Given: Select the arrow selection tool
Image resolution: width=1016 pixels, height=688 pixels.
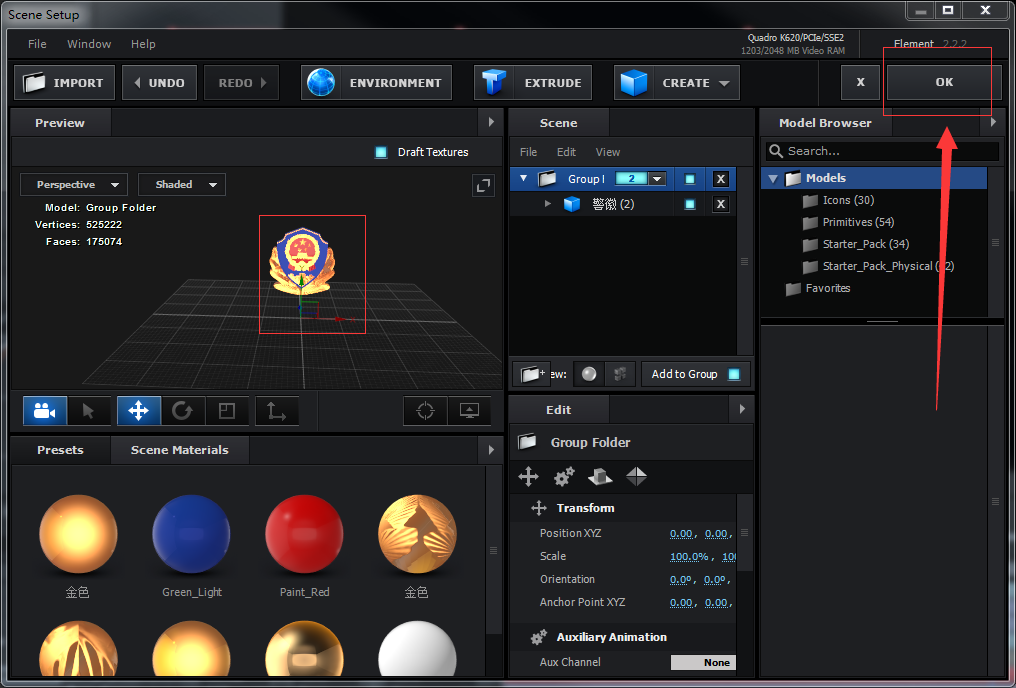Looking at the screenshot, I should tap(89, 411).
